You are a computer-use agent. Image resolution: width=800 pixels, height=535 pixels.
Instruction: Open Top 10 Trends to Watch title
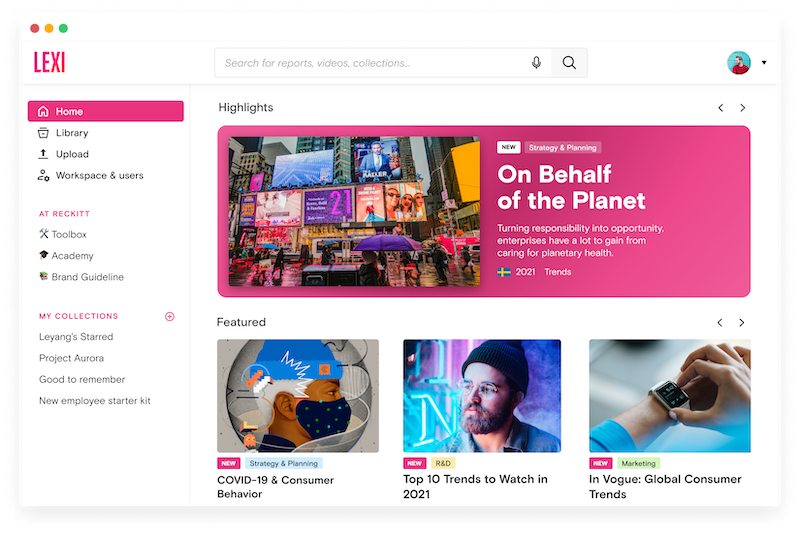[476, 487]
